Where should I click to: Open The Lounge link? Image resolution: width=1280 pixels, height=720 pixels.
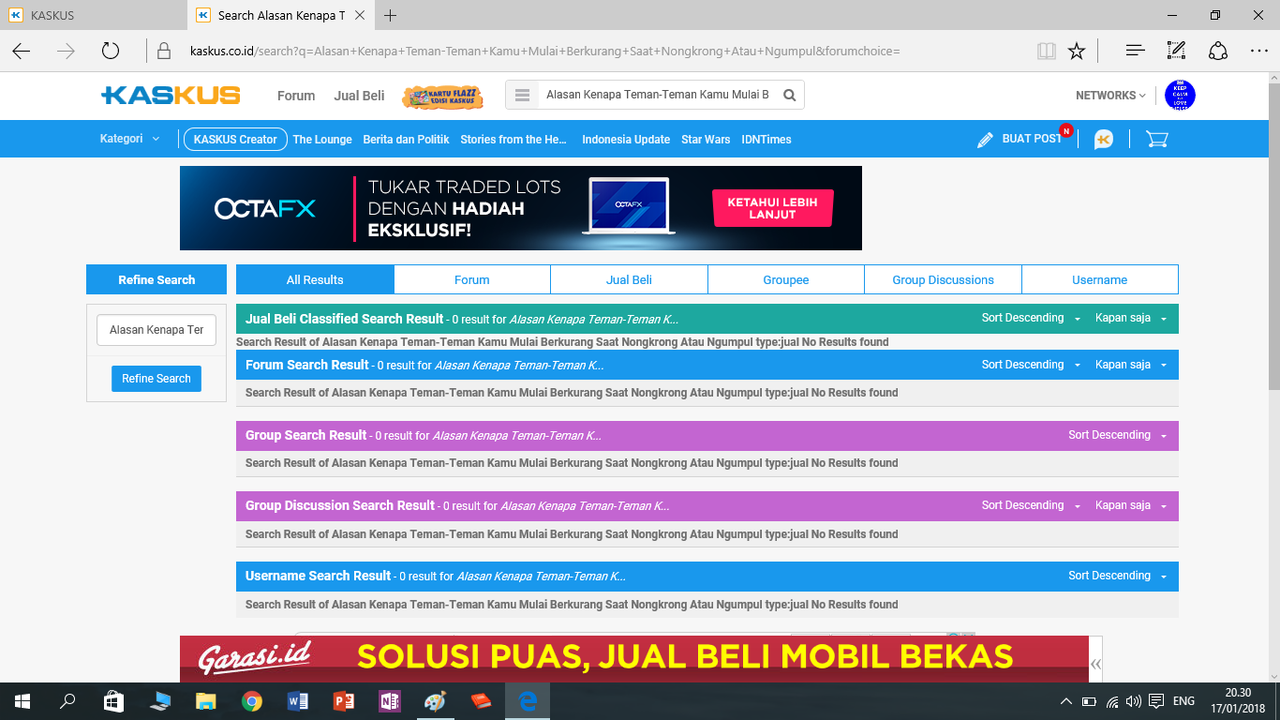pos(322,139)
